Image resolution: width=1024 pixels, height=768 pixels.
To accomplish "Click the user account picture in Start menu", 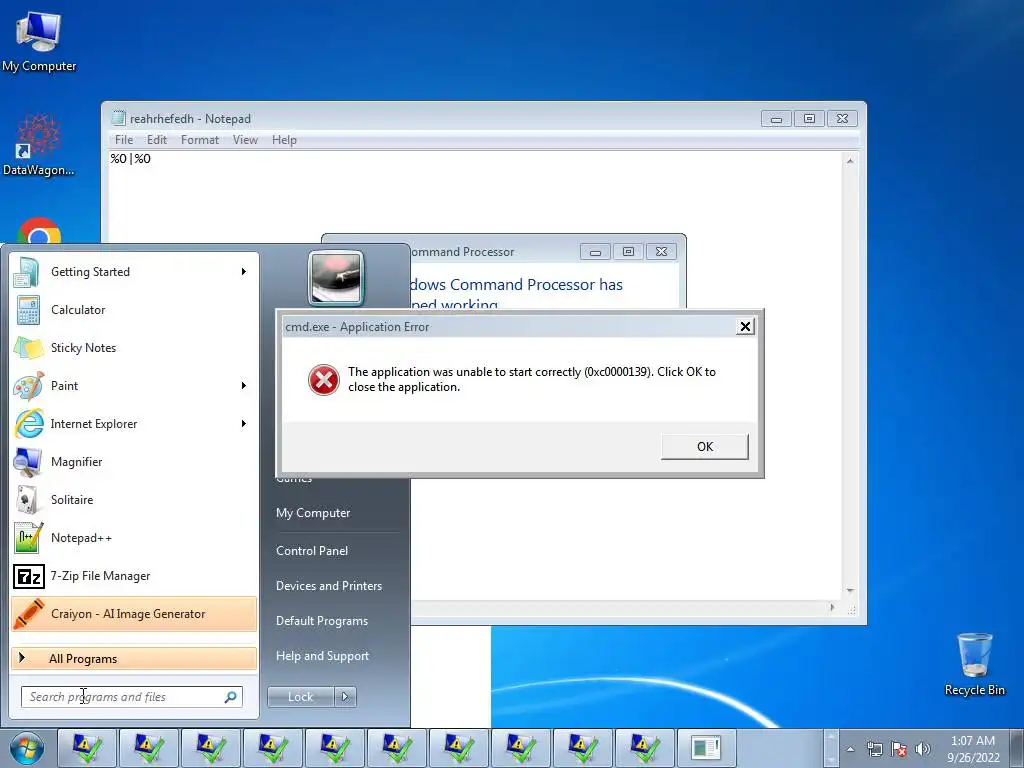I will (336, 279).
